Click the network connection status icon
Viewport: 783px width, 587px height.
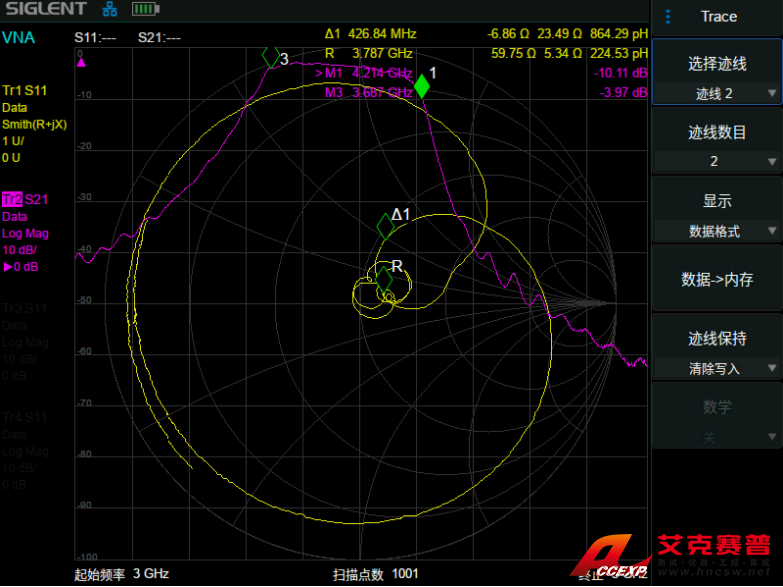click(x=110, y=10)
